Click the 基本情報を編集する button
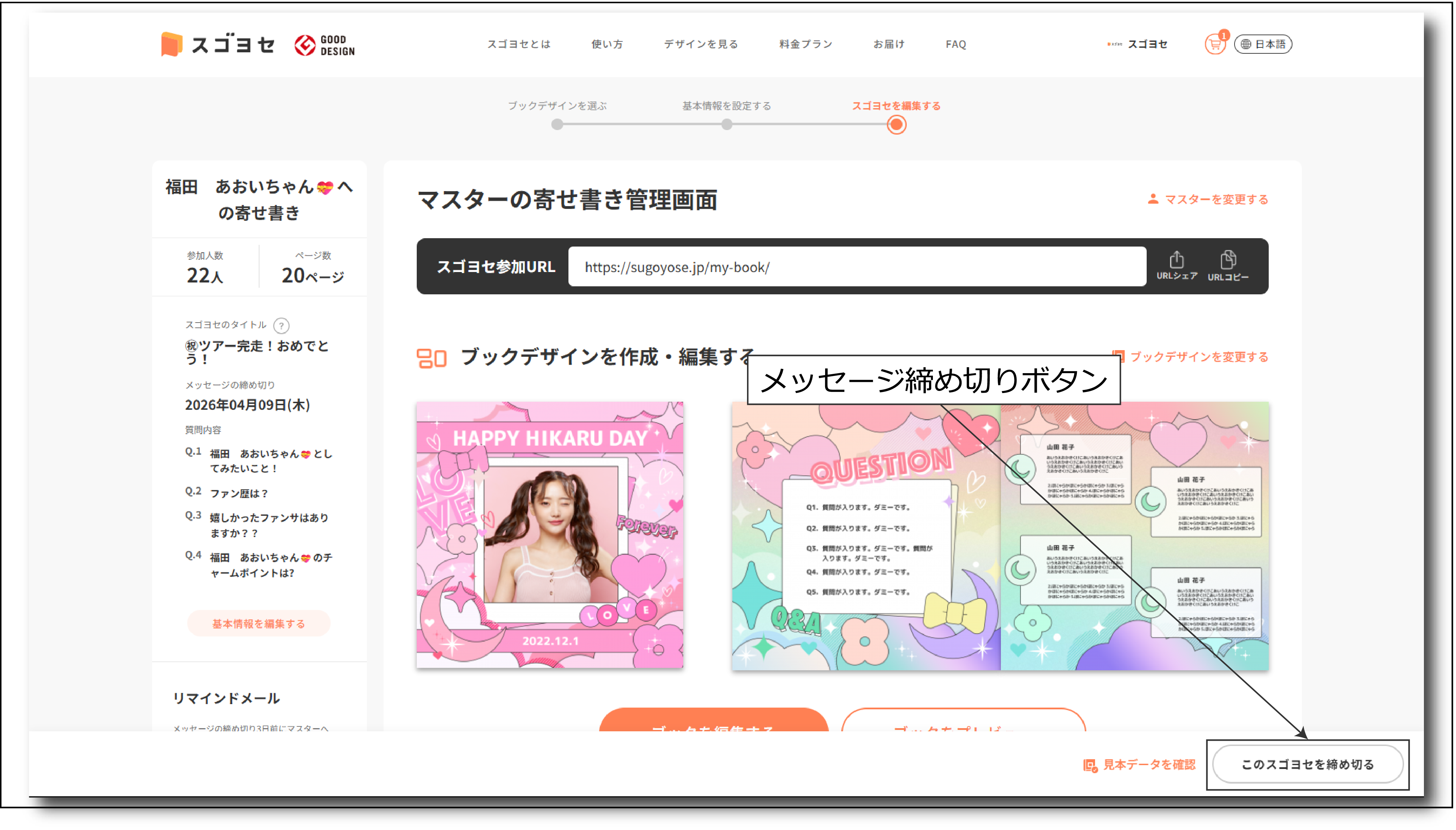 click(259, 623)
